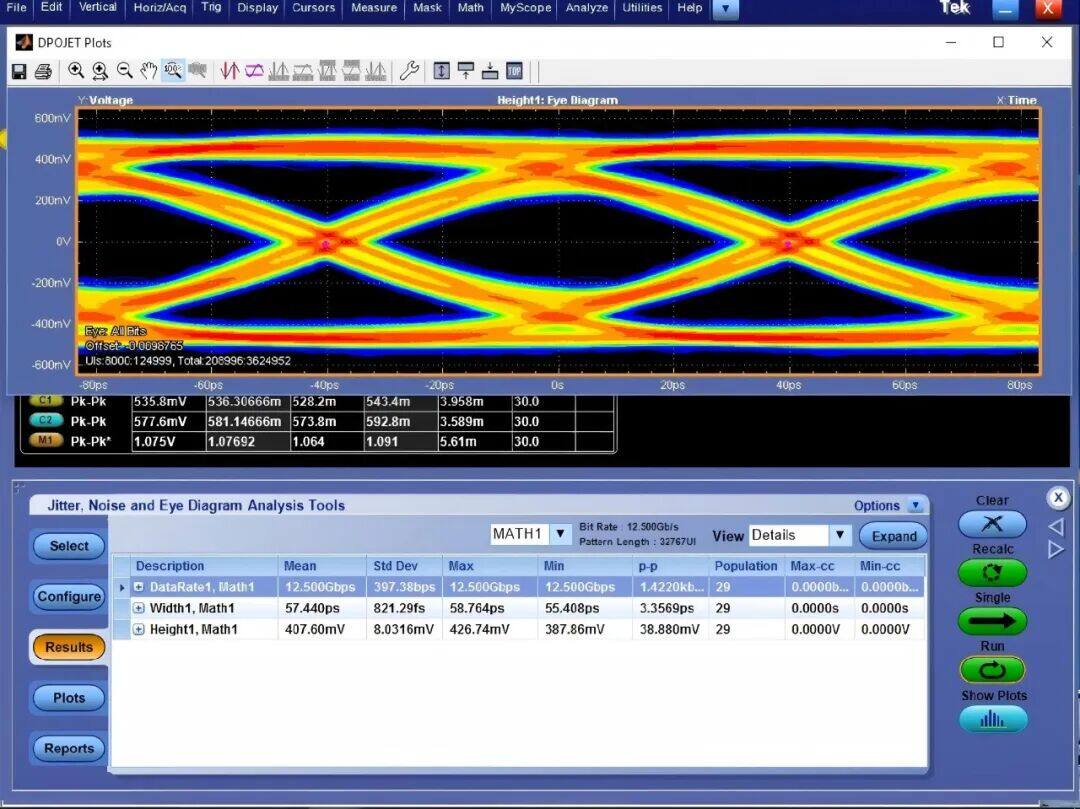Click the green Recalc button
This screenshot has height=809, width=1080.
(992, 572)
